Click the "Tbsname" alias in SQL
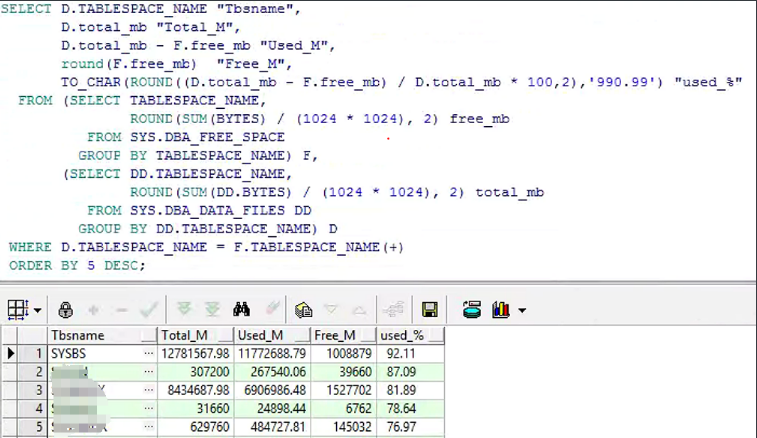The height and width of the screenshot is (438, 757). (x=255, y=9)
